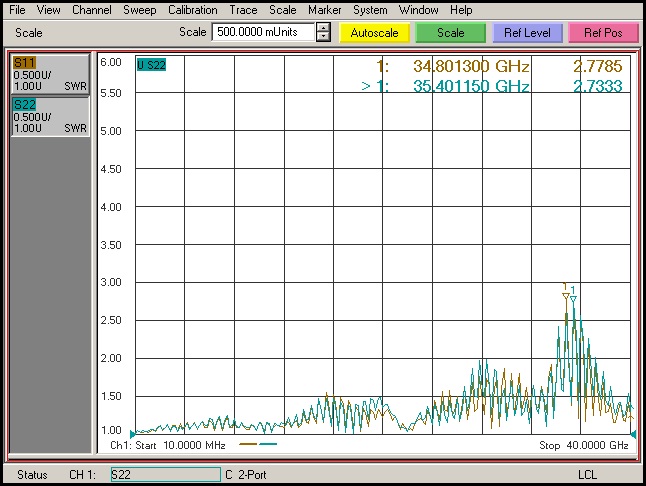
Task: Increase scale with the up stepper arrow
Action: (x=322, y=27)
